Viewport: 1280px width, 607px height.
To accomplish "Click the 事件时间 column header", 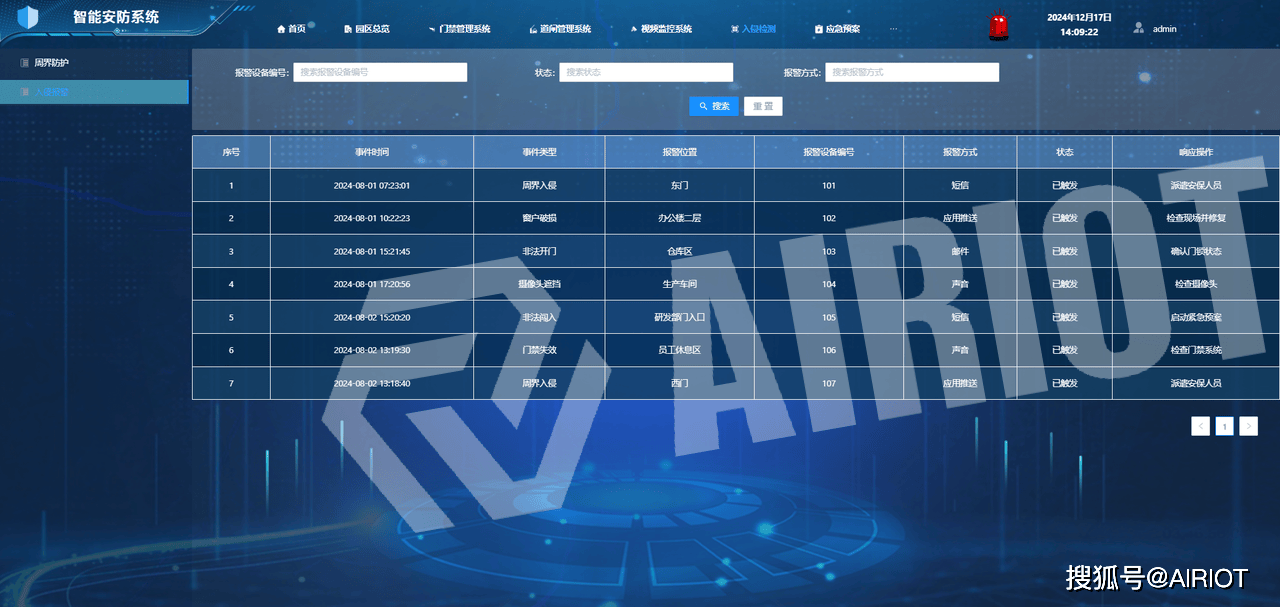I will [x=372, y=152].
